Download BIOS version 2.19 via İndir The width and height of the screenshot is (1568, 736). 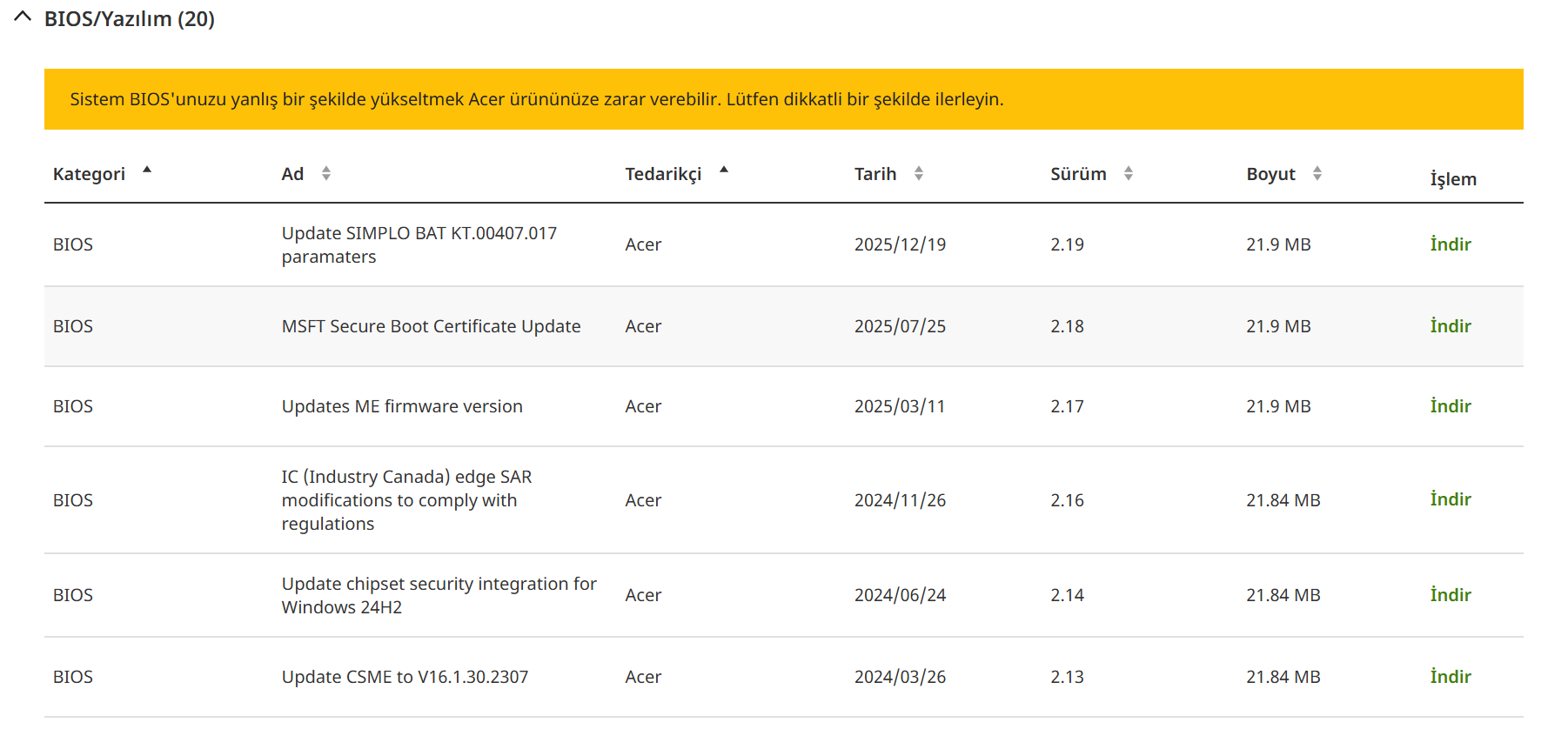[x=1451, y=244]
